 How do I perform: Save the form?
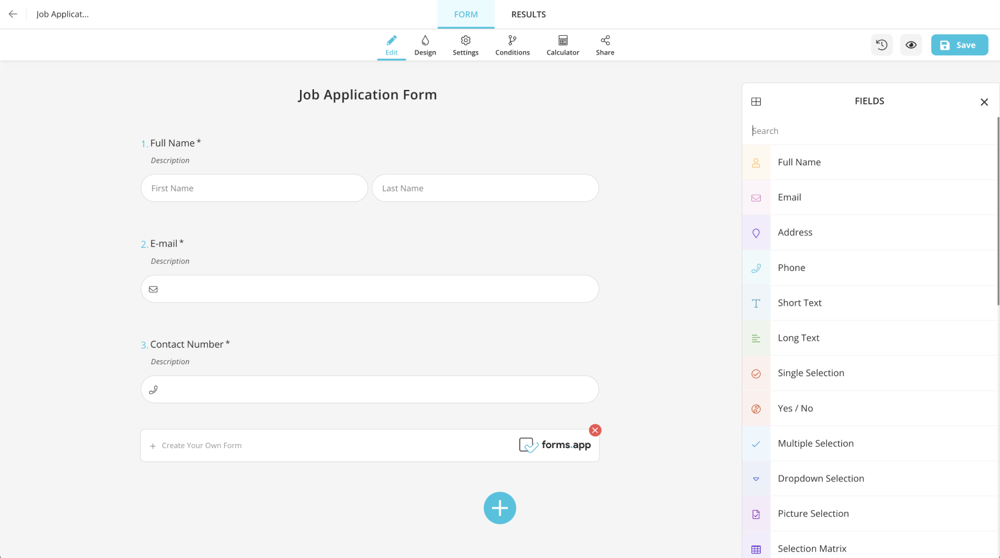[959, 45]
